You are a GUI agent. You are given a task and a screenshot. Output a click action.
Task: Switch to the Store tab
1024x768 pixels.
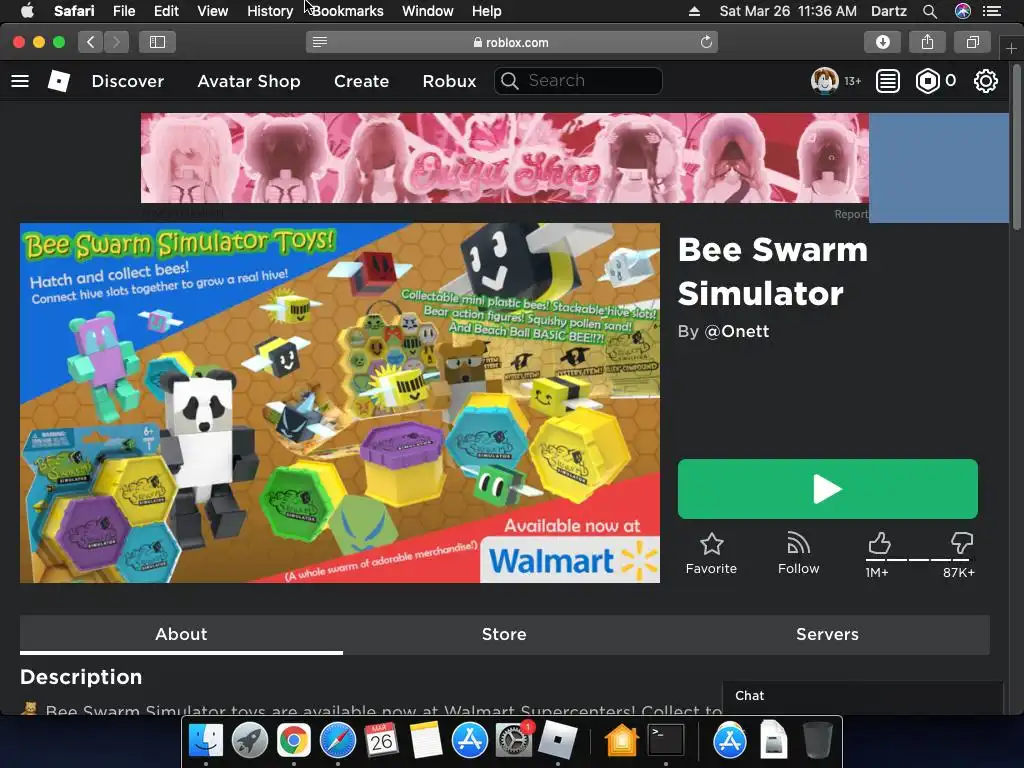tap(504, 634)
